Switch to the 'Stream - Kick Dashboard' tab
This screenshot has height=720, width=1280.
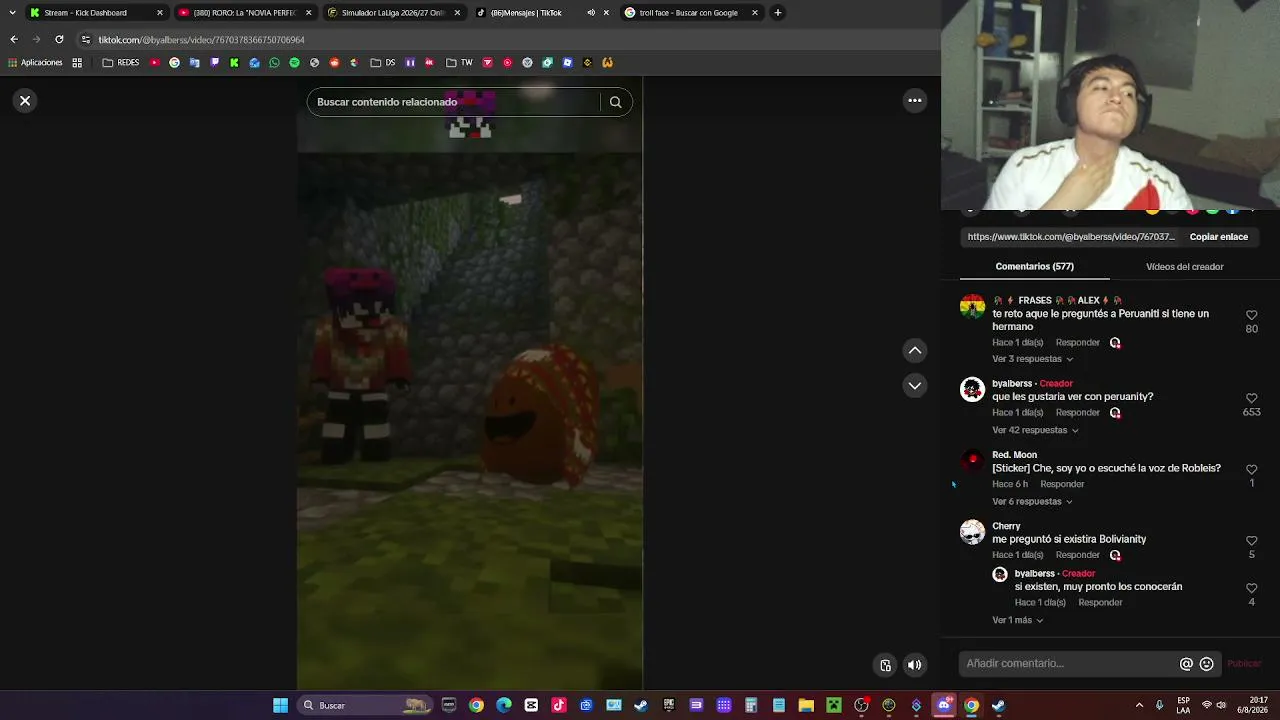point(95,13)
